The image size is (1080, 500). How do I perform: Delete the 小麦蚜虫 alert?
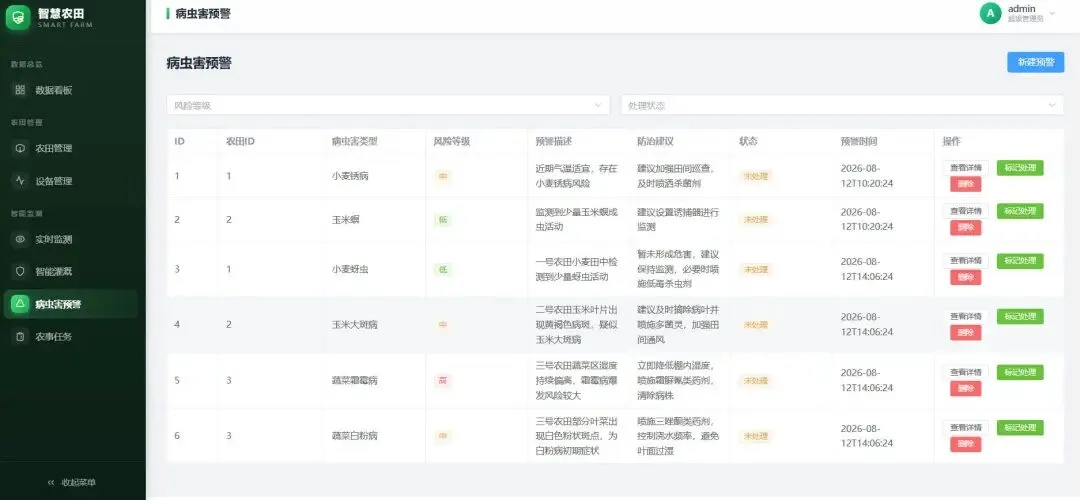966,278
